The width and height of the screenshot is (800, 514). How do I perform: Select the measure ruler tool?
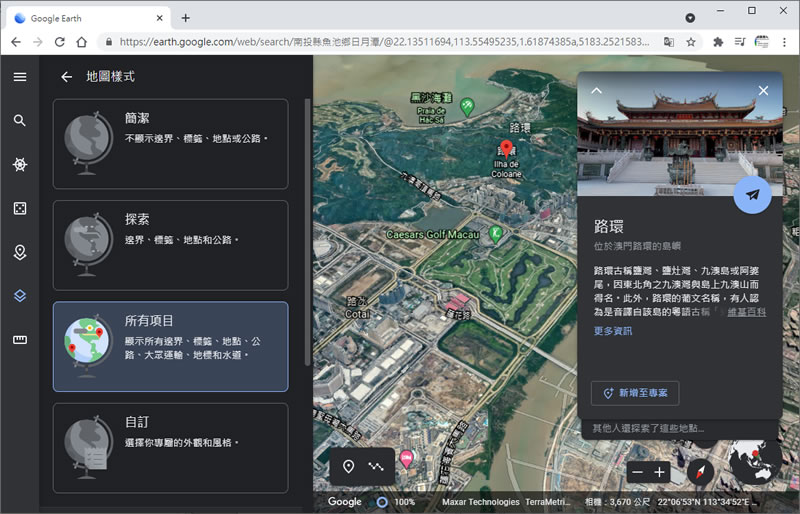click(x=20, y=339)
